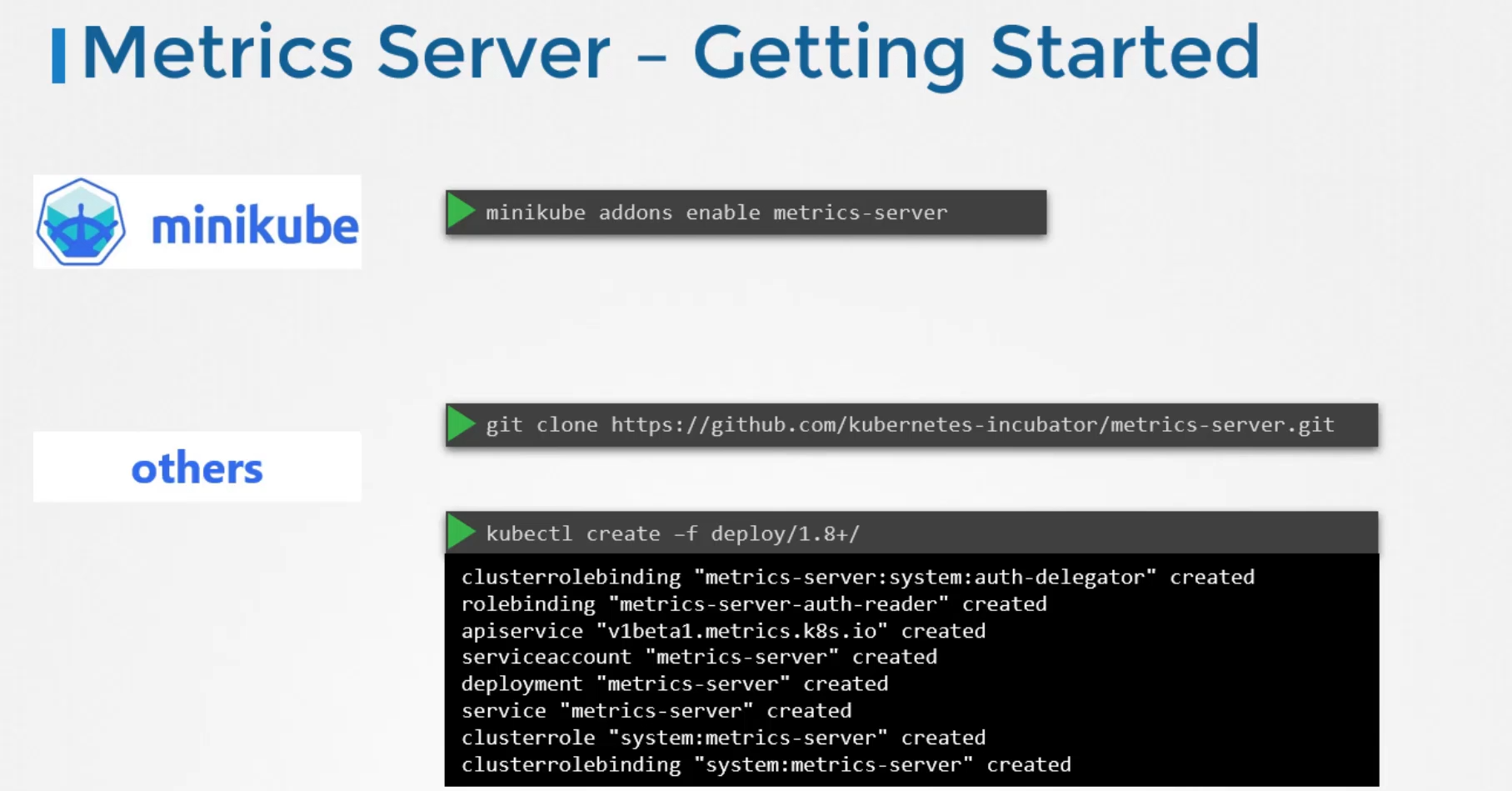
Task: Select the serviceaccount "metrics-server" output line
Action: (699, 657)
